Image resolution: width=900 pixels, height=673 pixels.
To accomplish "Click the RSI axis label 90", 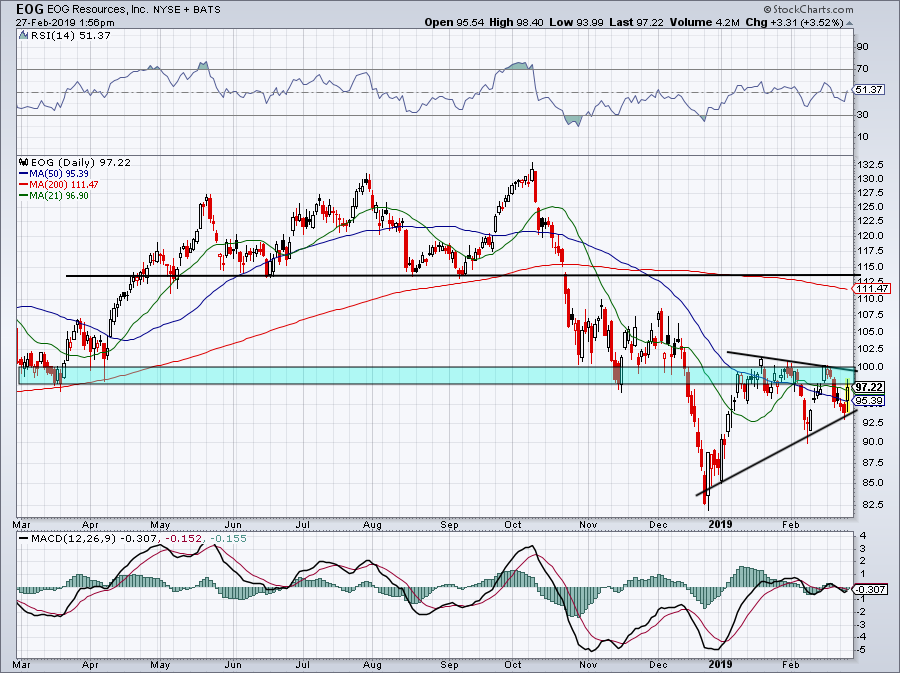I will pos(863,46).
